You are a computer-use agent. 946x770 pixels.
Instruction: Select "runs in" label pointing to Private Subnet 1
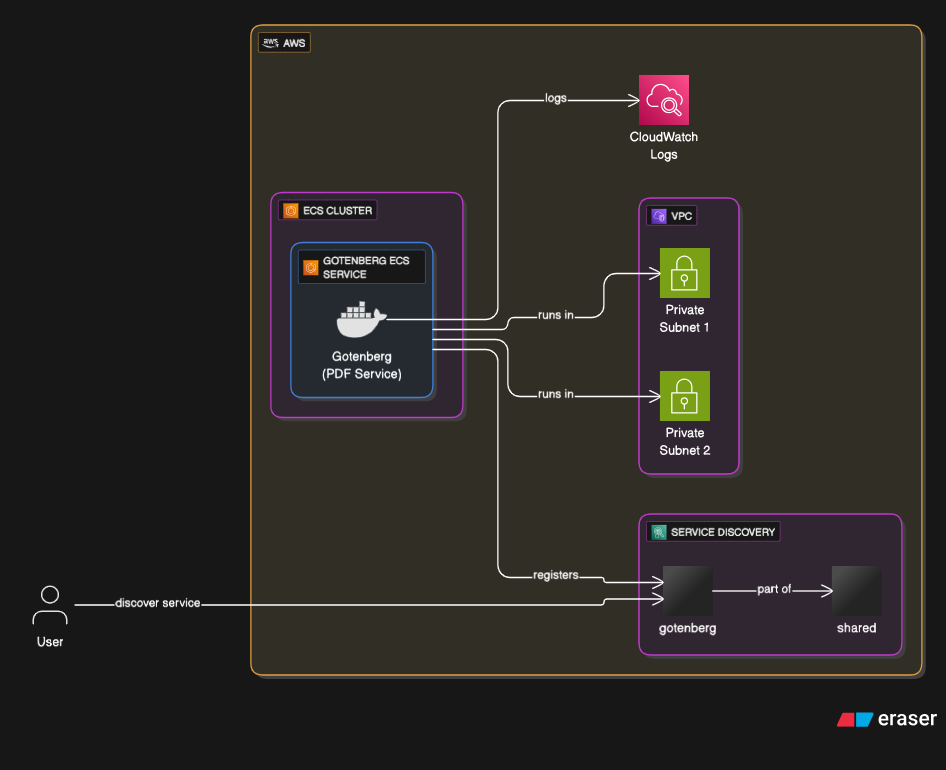click(x=555, y=316)
